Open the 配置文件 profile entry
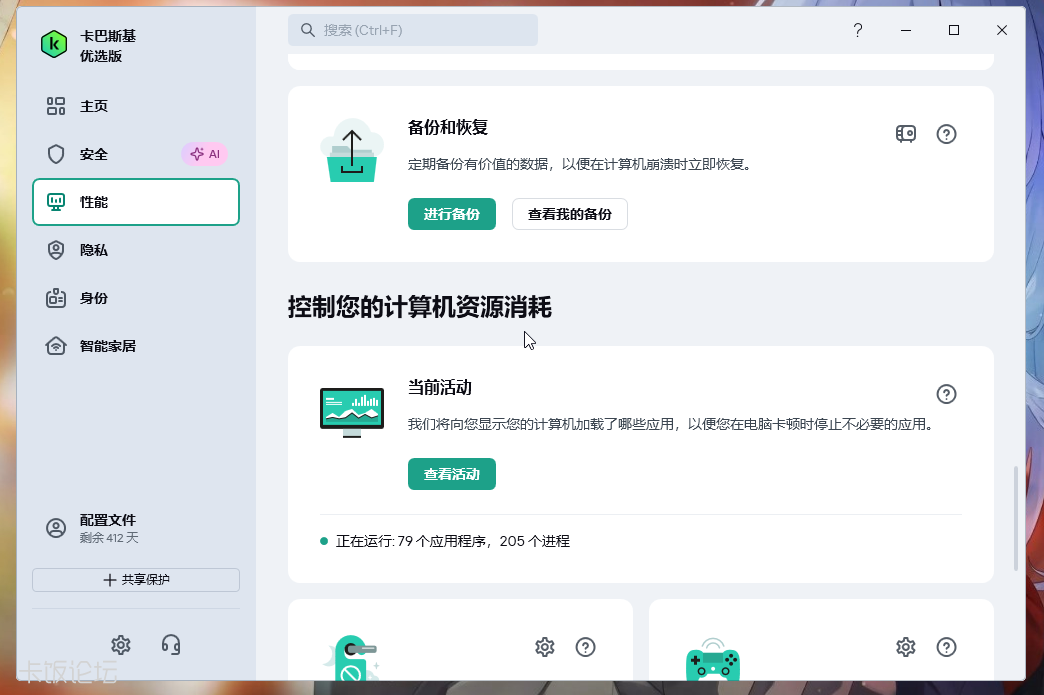 coord(136,528)
